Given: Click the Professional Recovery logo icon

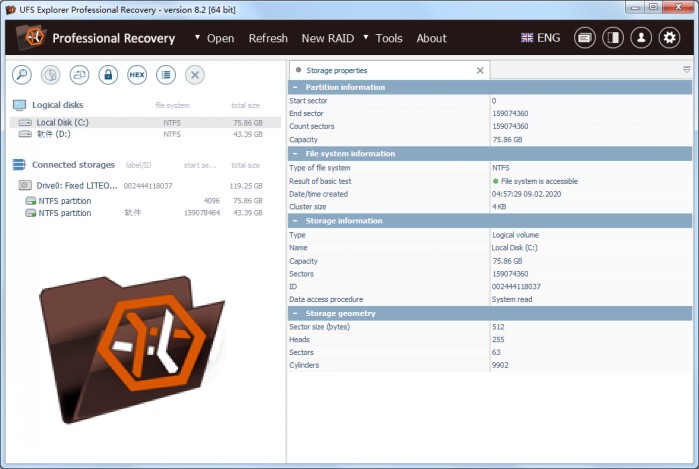Looking at the screenshot, I should (x=31, y=37).
